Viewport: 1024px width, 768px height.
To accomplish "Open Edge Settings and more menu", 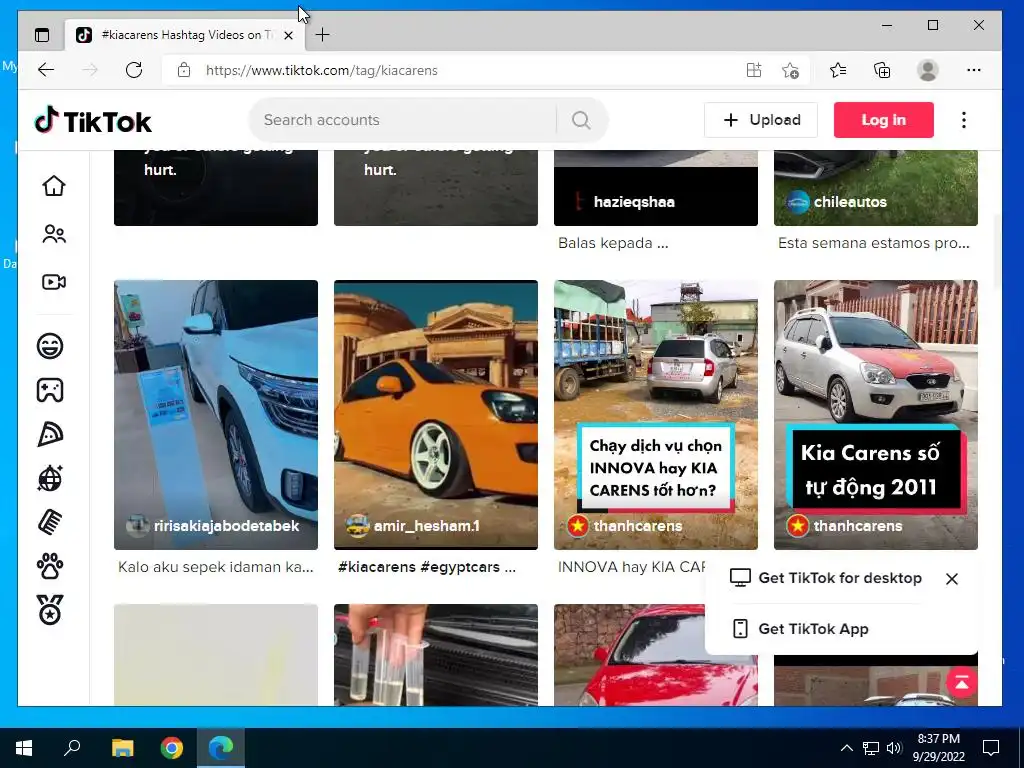I will [974, 70].
